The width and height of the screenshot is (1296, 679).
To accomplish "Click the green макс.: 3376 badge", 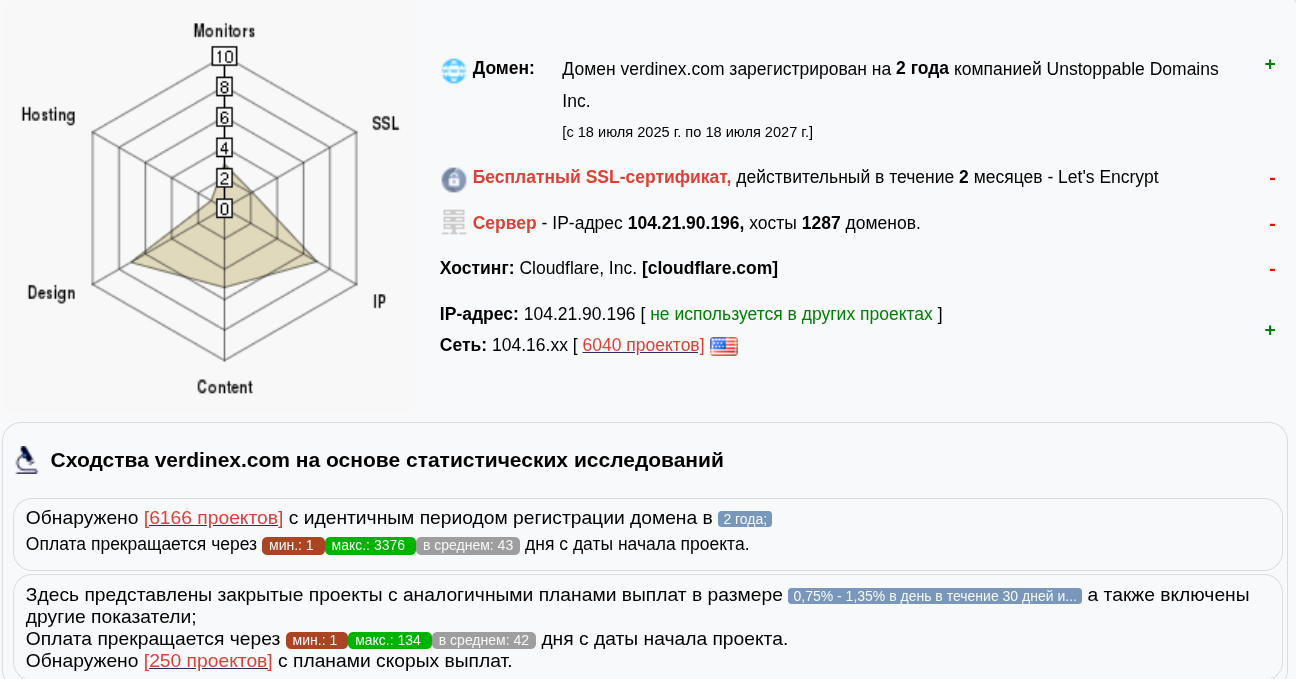I will [x=370, y=546].
